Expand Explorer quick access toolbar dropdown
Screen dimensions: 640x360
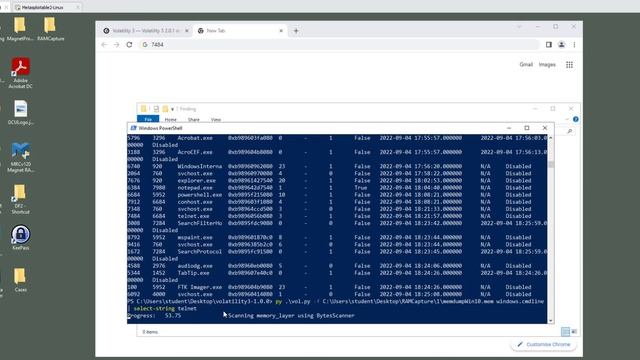[x=172, y=109]
